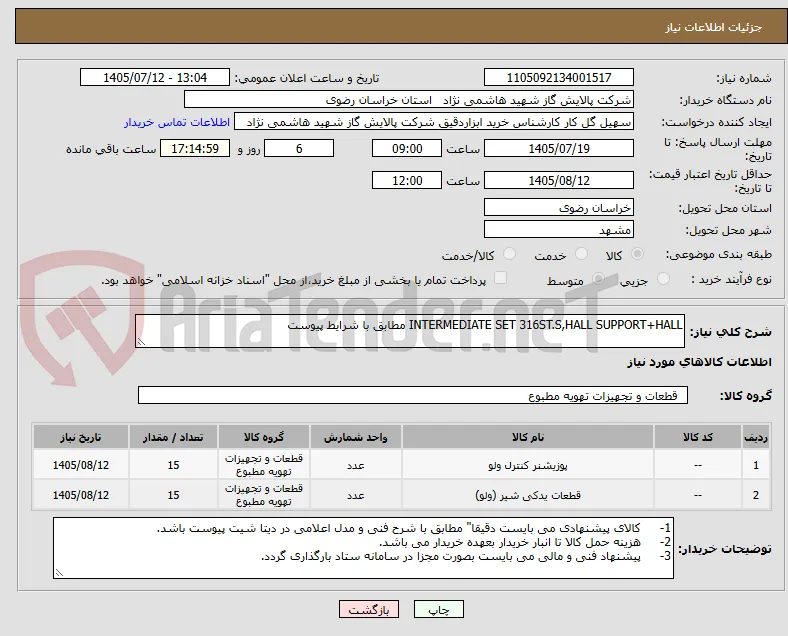
Task: Click the buyer notes text area
Action: click(x=363, y=548)
